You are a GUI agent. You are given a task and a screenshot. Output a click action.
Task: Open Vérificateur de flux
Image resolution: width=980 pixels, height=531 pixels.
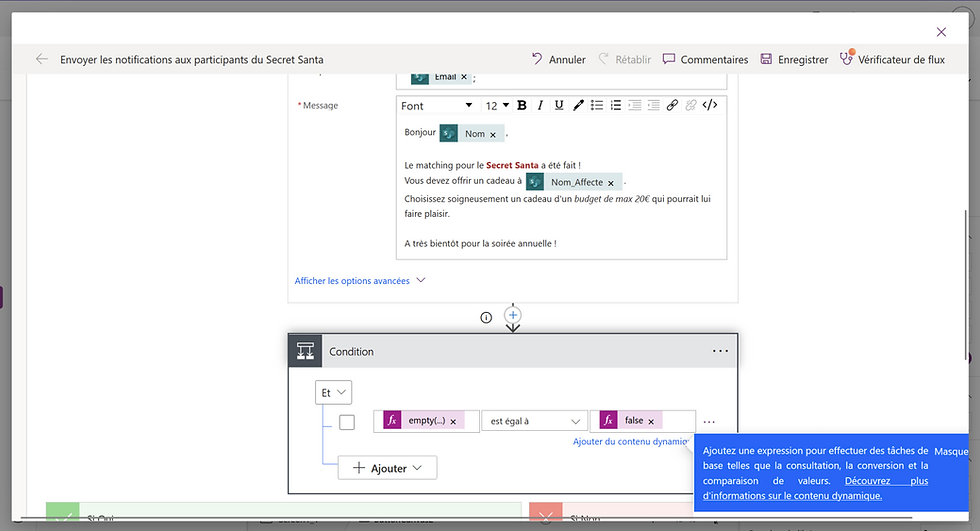(x=892, y=59)
